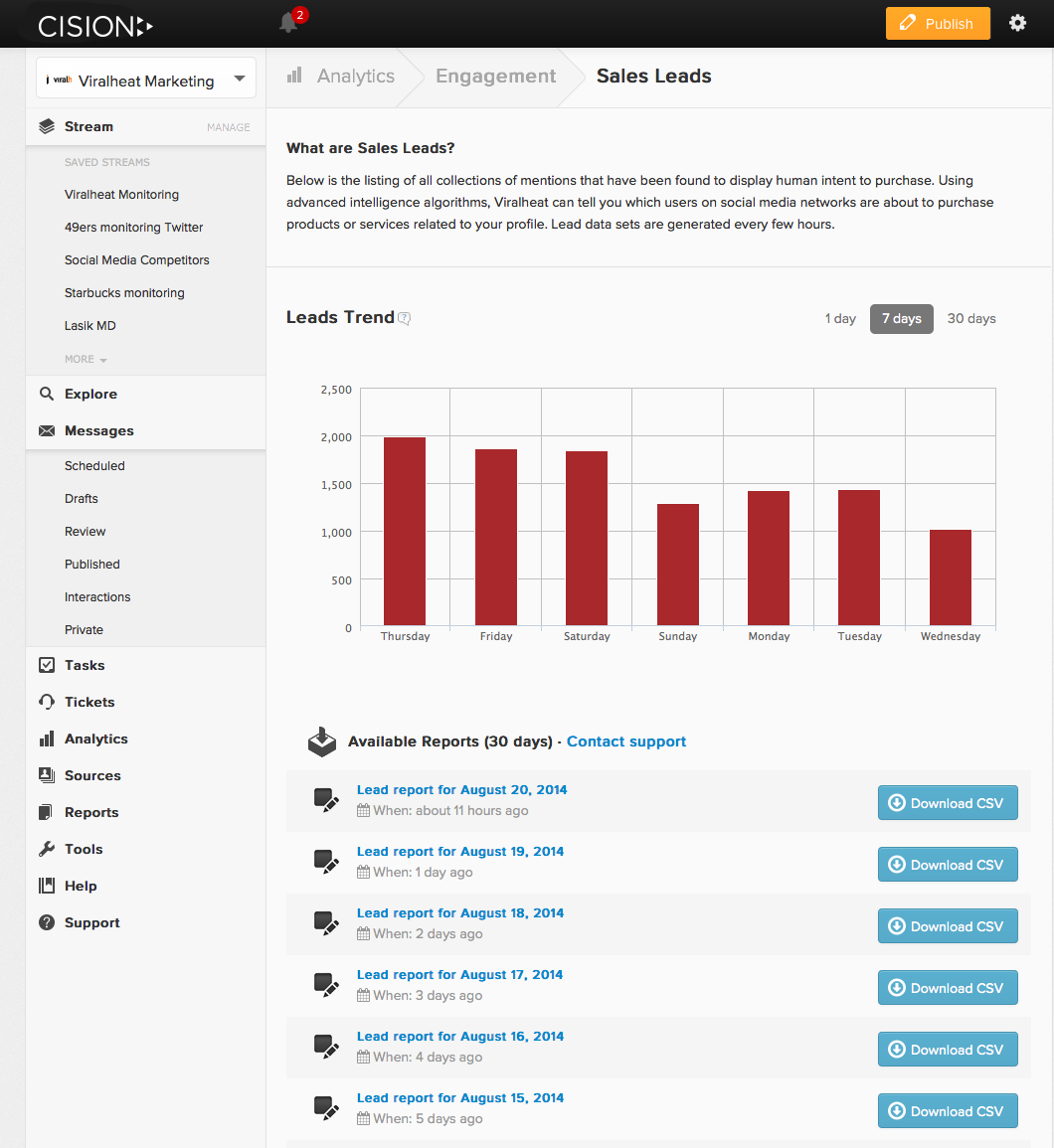Click the edit icon for August 18 report
The height and width of the screenshot is (1148, 1054).
coord(326,922)
